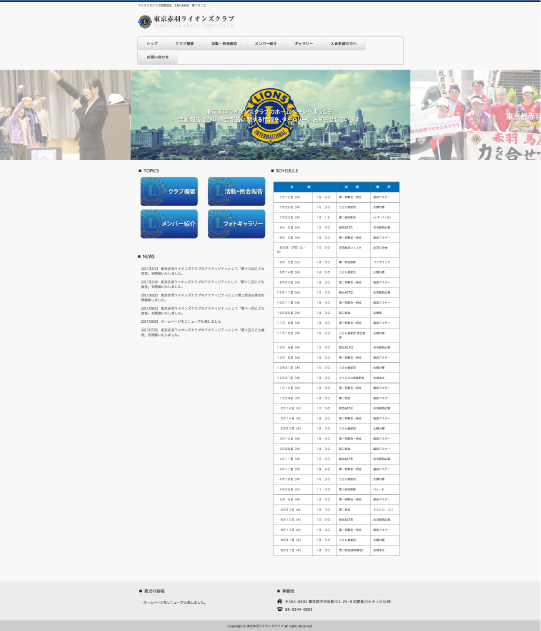
Task: Select クラブ概要 in the navigation bar
Action: (184, 43)
